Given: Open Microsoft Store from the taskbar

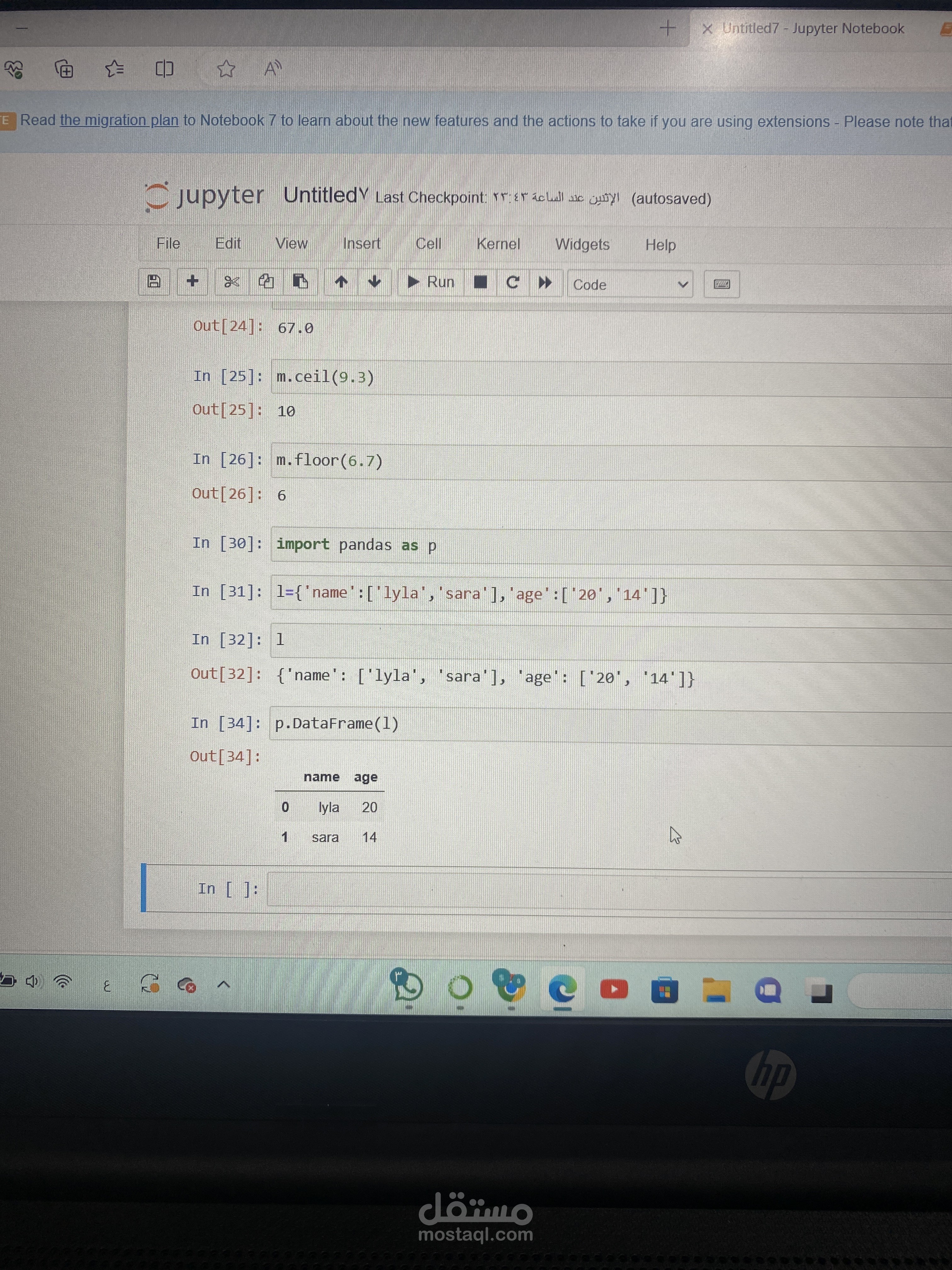Looking at the screenshot, I should [665, 990].
